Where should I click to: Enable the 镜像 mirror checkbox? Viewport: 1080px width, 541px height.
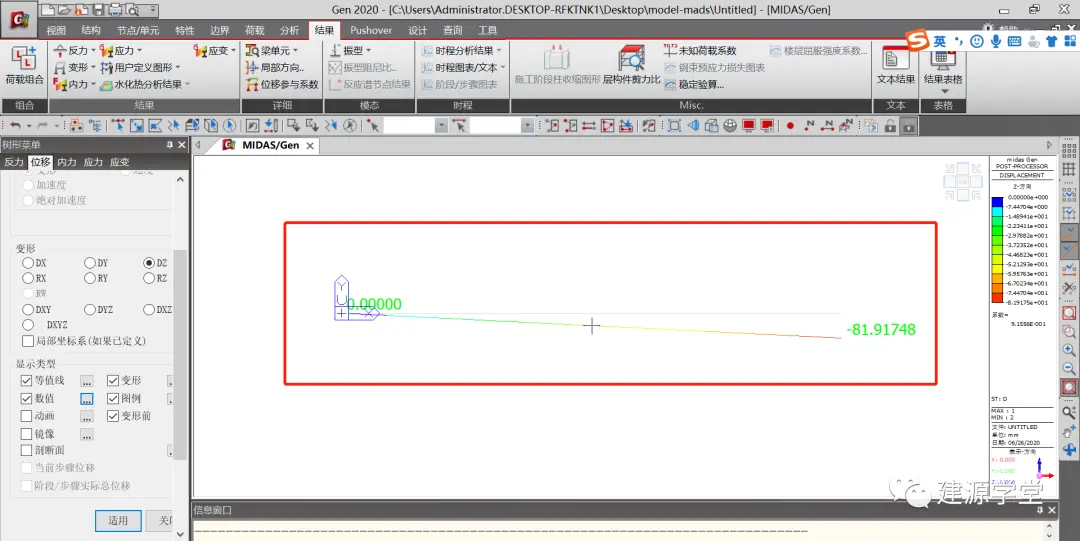(x=27, y=434)
